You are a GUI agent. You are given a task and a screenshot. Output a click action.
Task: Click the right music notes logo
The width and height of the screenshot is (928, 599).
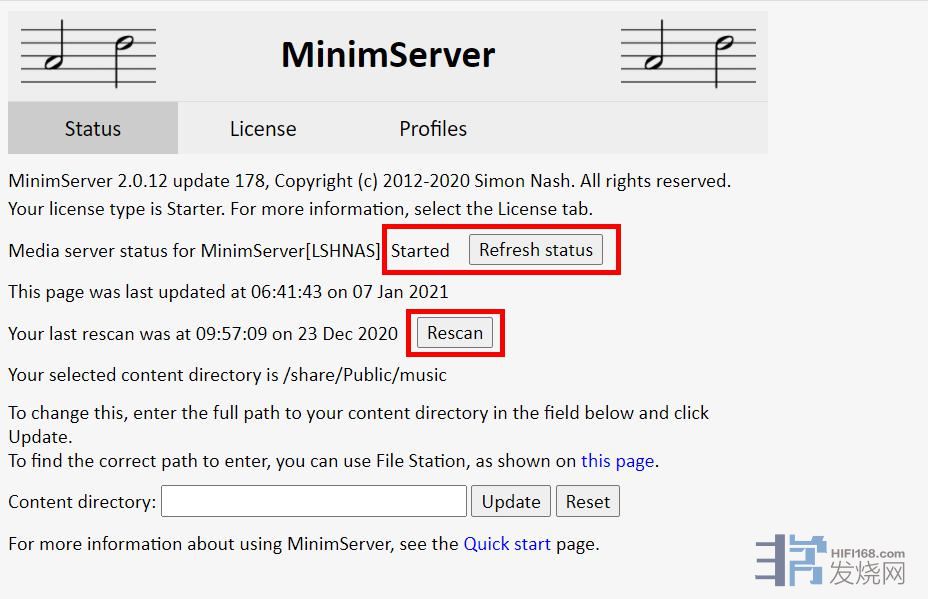coord(688,56)
